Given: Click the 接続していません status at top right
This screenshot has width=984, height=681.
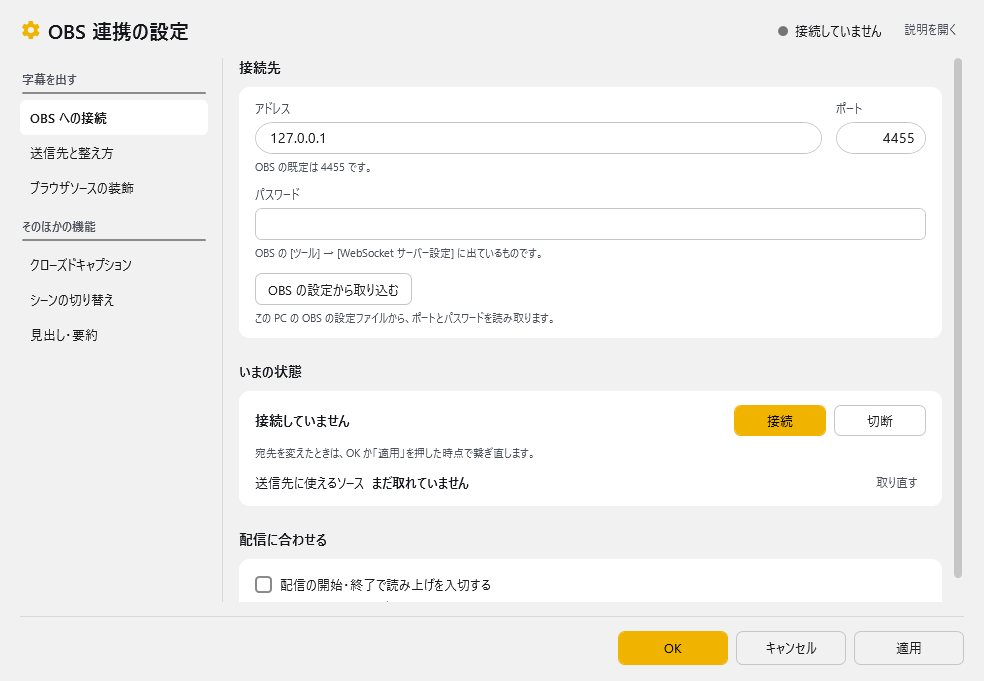Looking at the screenshot, I should 838,31.
